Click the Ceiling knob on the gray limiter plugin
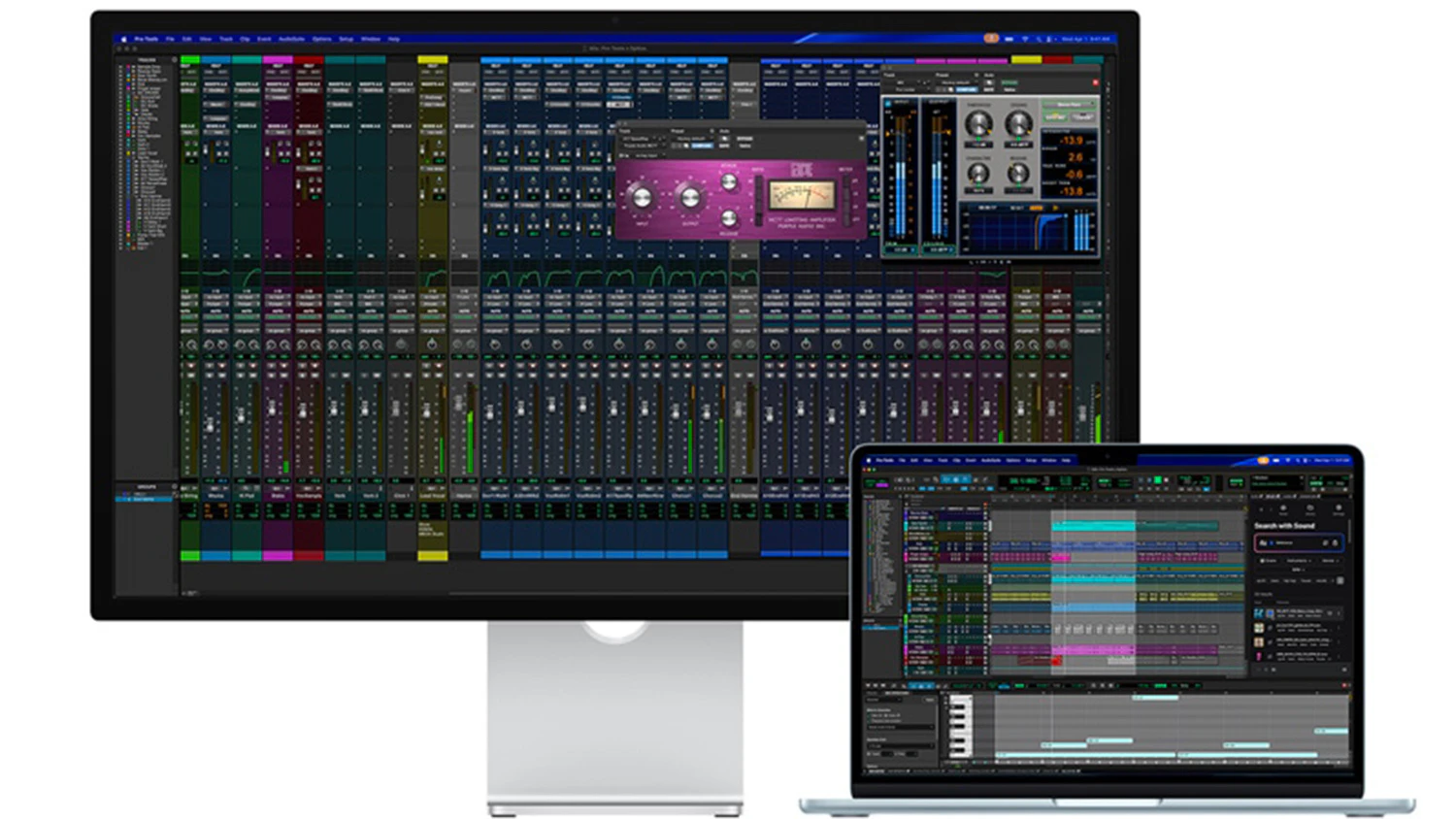 click(x=1018, y=124)
